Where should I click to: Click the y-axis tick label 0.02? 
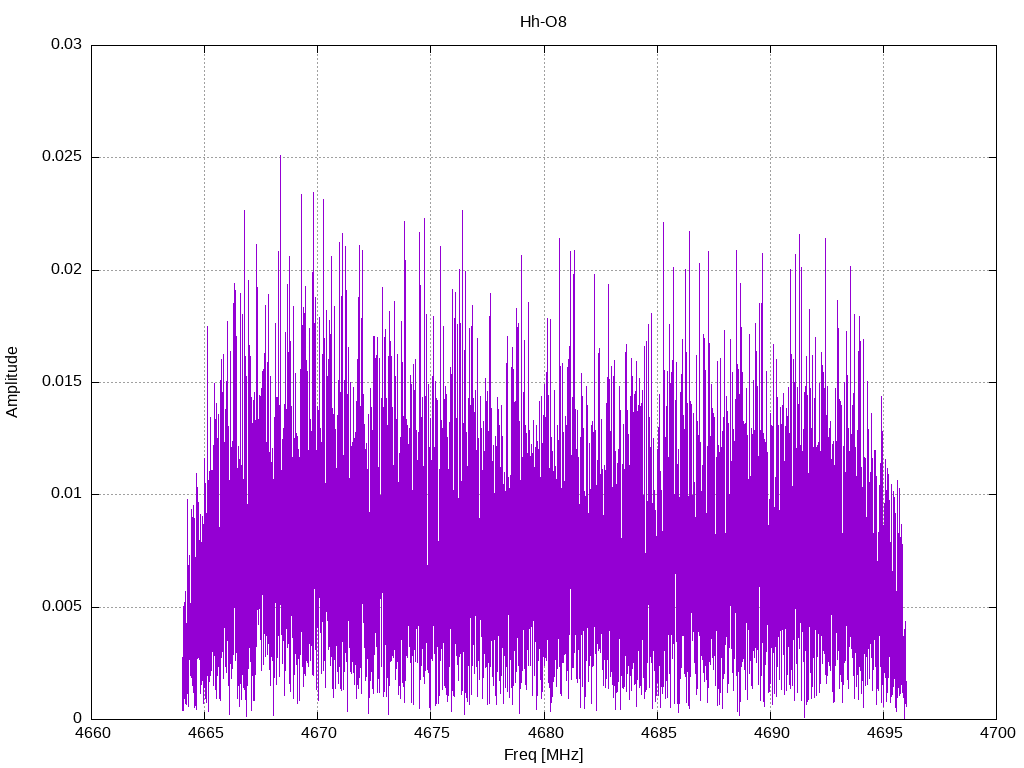(67, 269)
